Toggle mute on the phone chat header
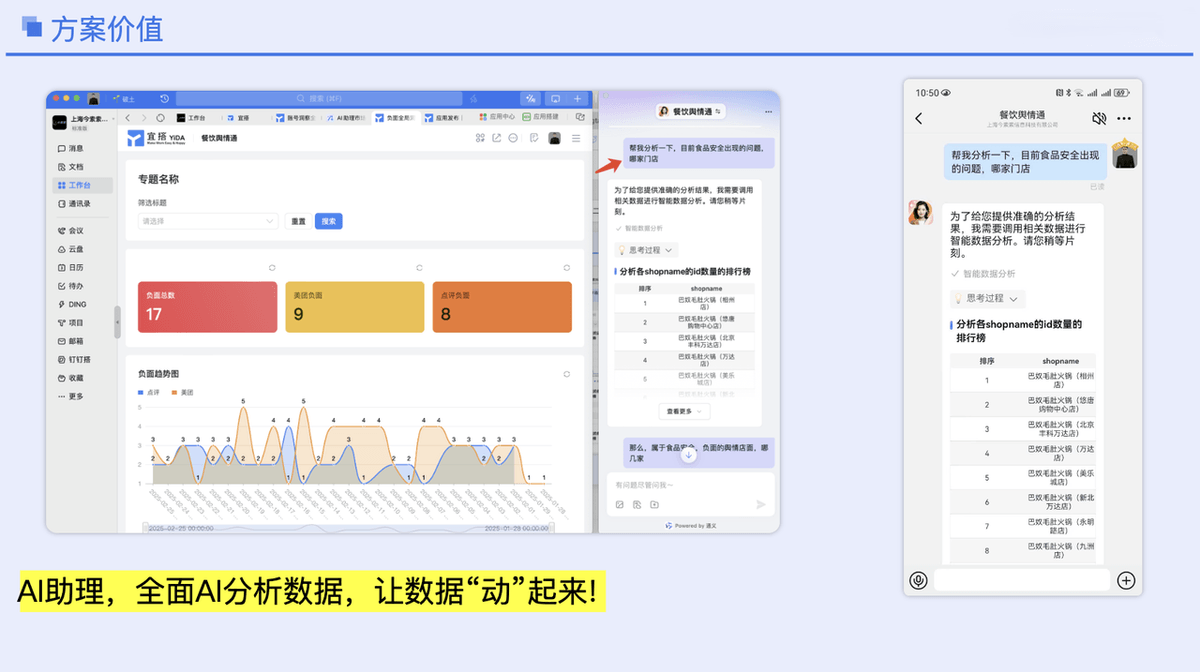 [x=1099, y=118]
